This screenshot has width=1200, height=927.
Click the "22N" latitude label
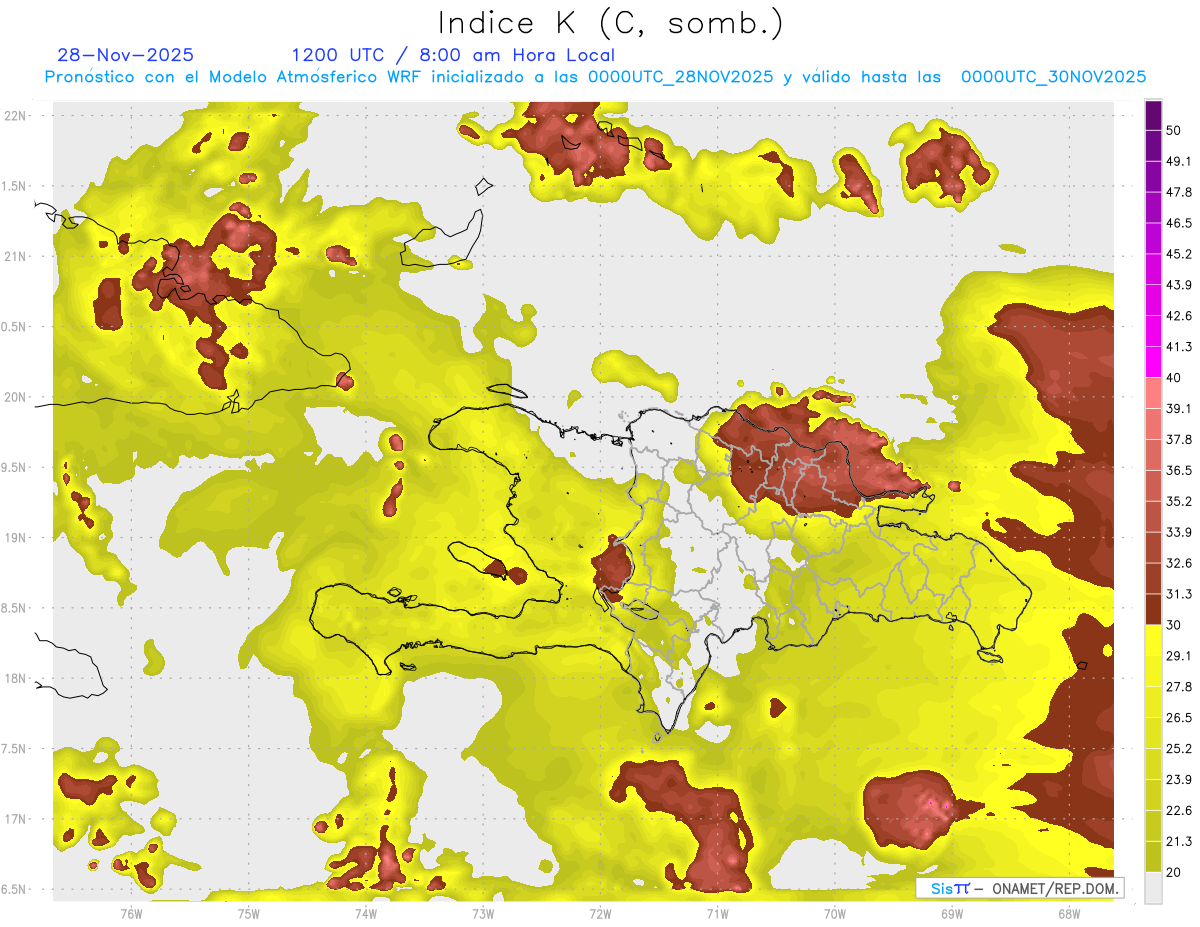point(15,115)
